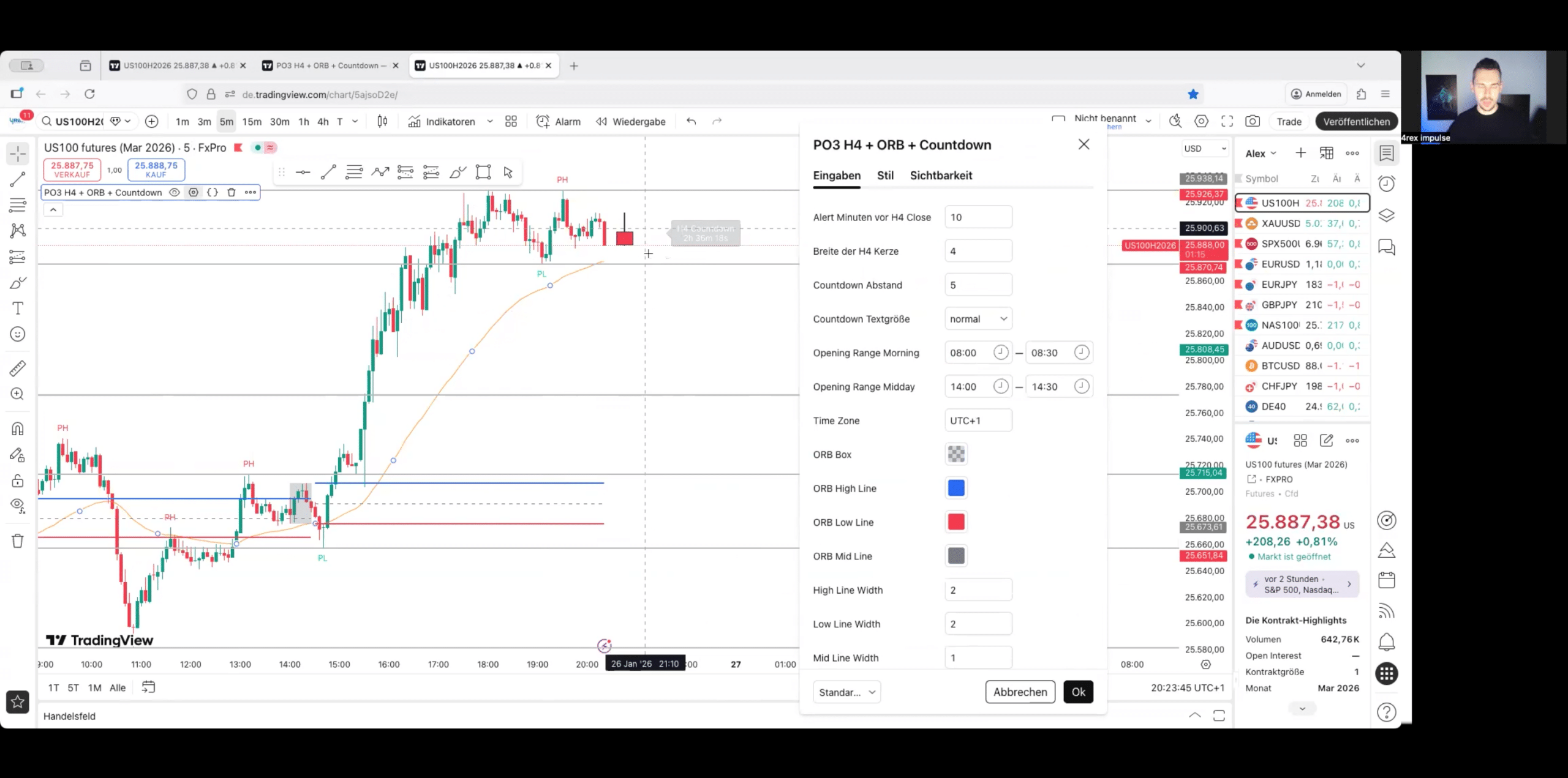Open alerts clock panel in right sidebar
The image size is (1568, 778).
click(1387, 183)
